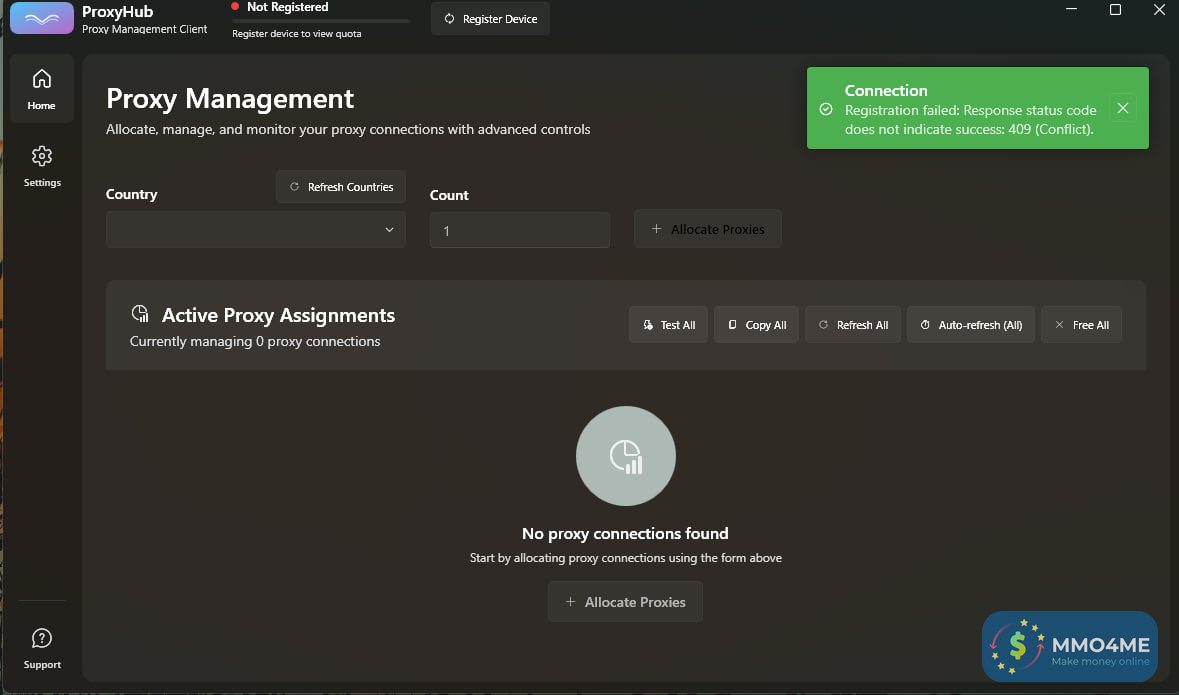This screenshot has height=695, width=1179.
Task: Toggle Auto-refresh (All)
Action: (x=971, y=325)
